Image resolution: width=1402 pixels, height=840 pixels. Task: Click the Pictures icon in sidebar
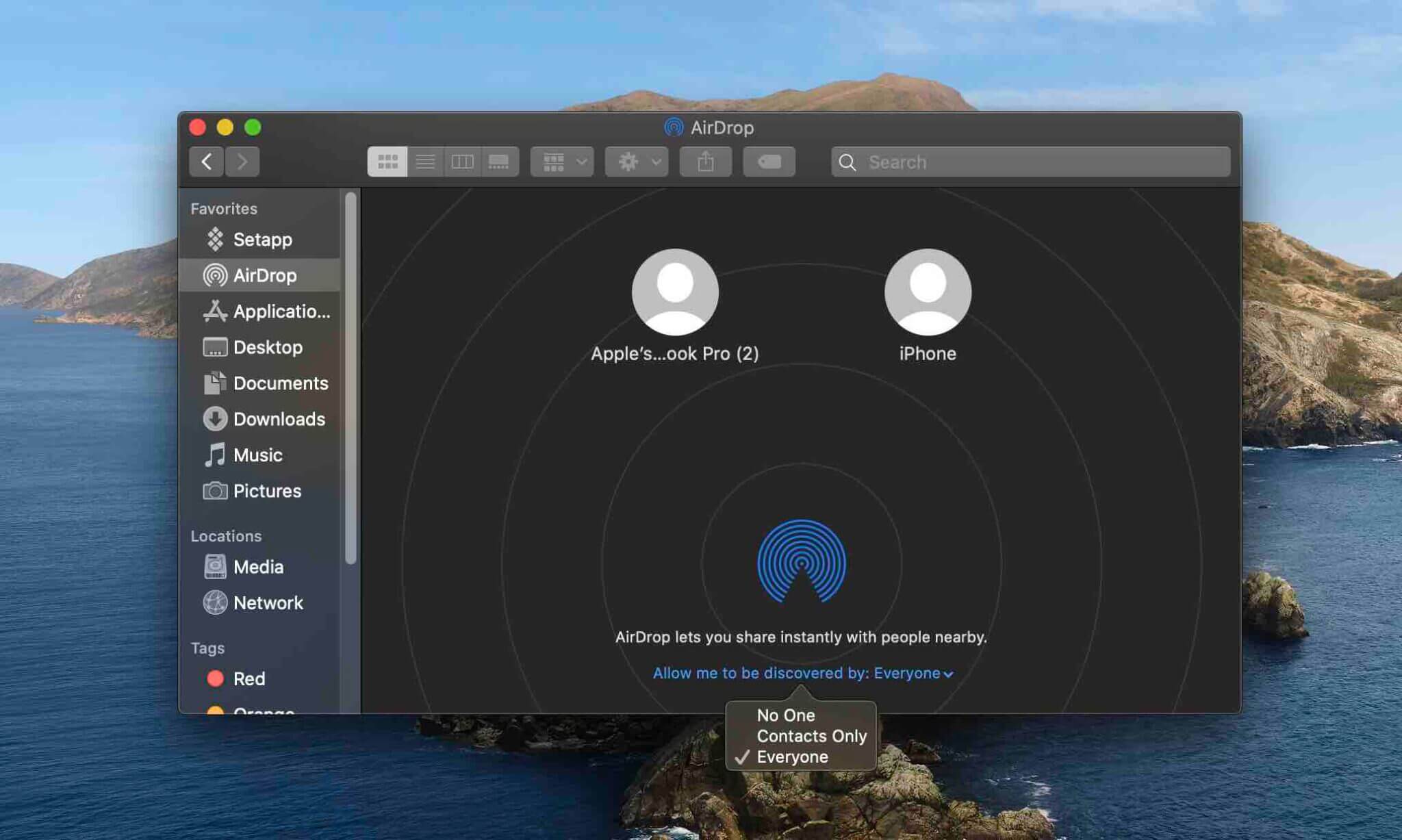214,490
